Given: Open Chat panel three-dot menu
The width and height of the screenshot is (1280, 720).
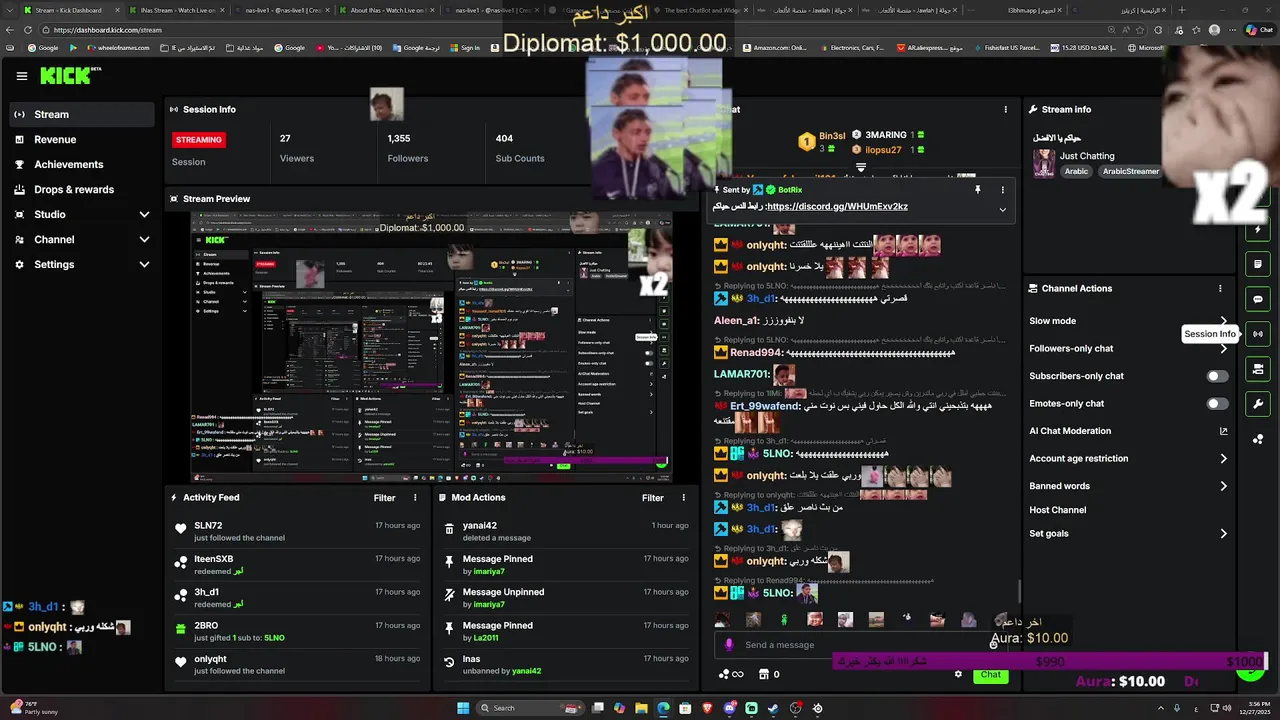Looking at the screenshot, I should [1006, 109].
